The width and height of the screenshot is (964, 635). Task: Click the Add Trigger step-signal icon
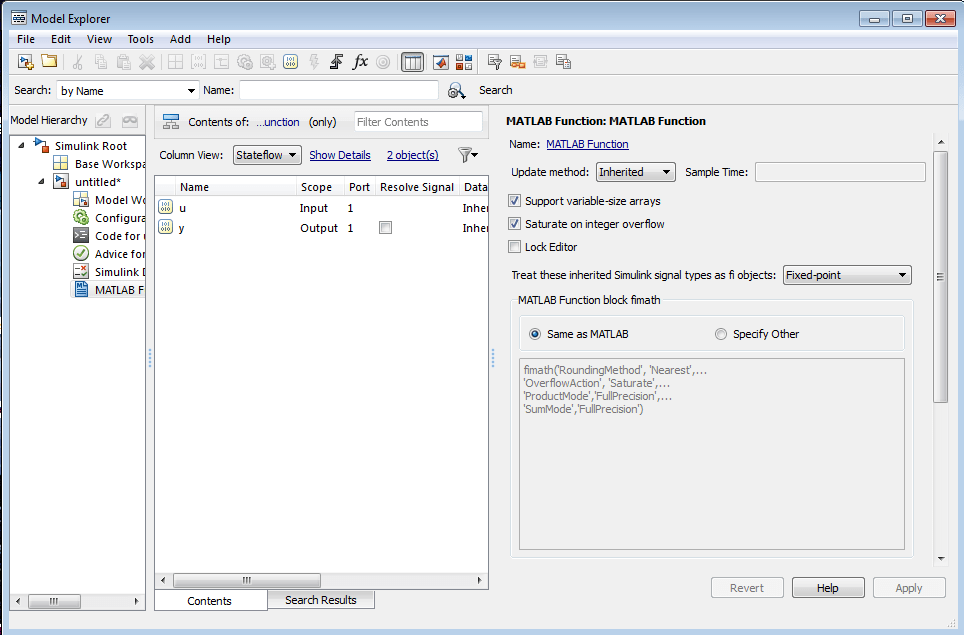pos(336,62)
